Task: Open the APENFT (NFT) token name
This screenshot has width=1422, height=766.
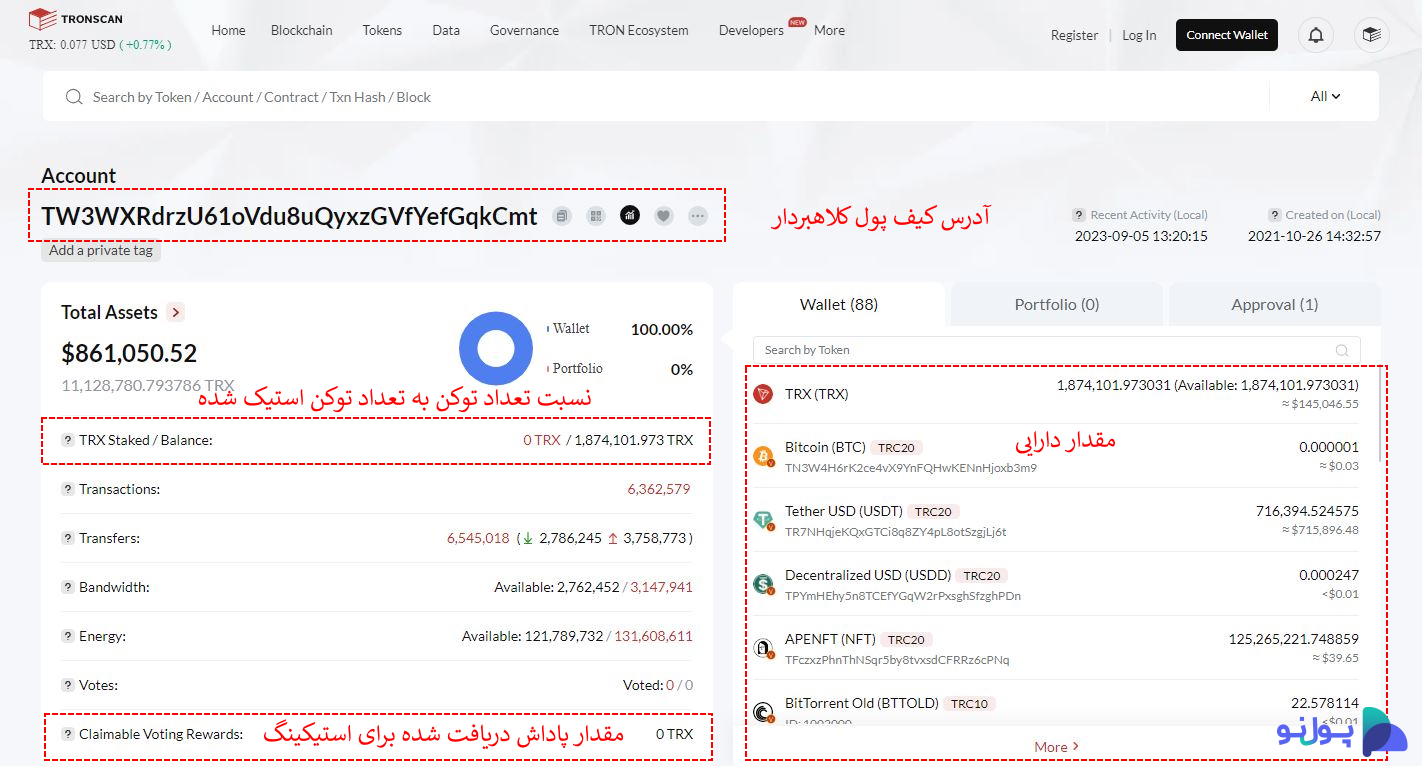Action: pos(830,639)
